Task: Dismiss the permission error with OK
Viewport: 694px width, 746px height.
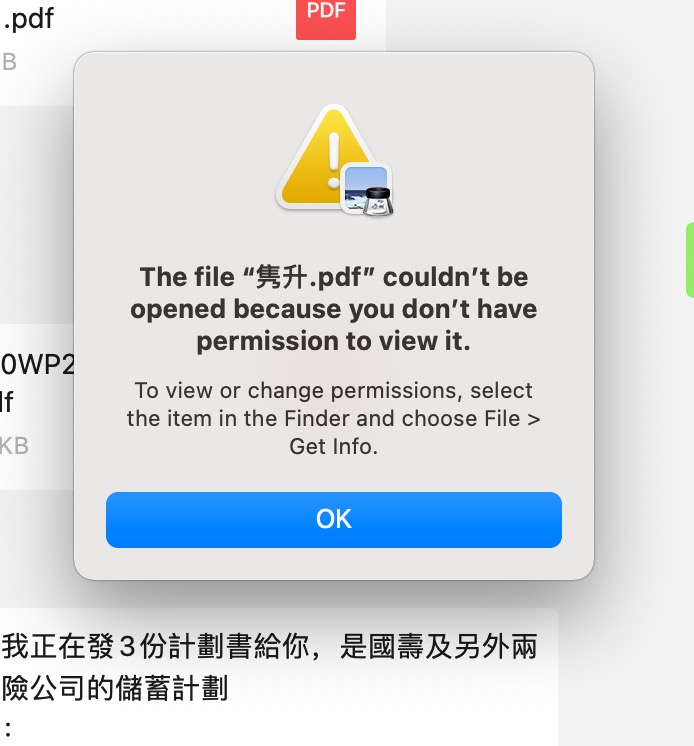Action: (x=333, y=520)
